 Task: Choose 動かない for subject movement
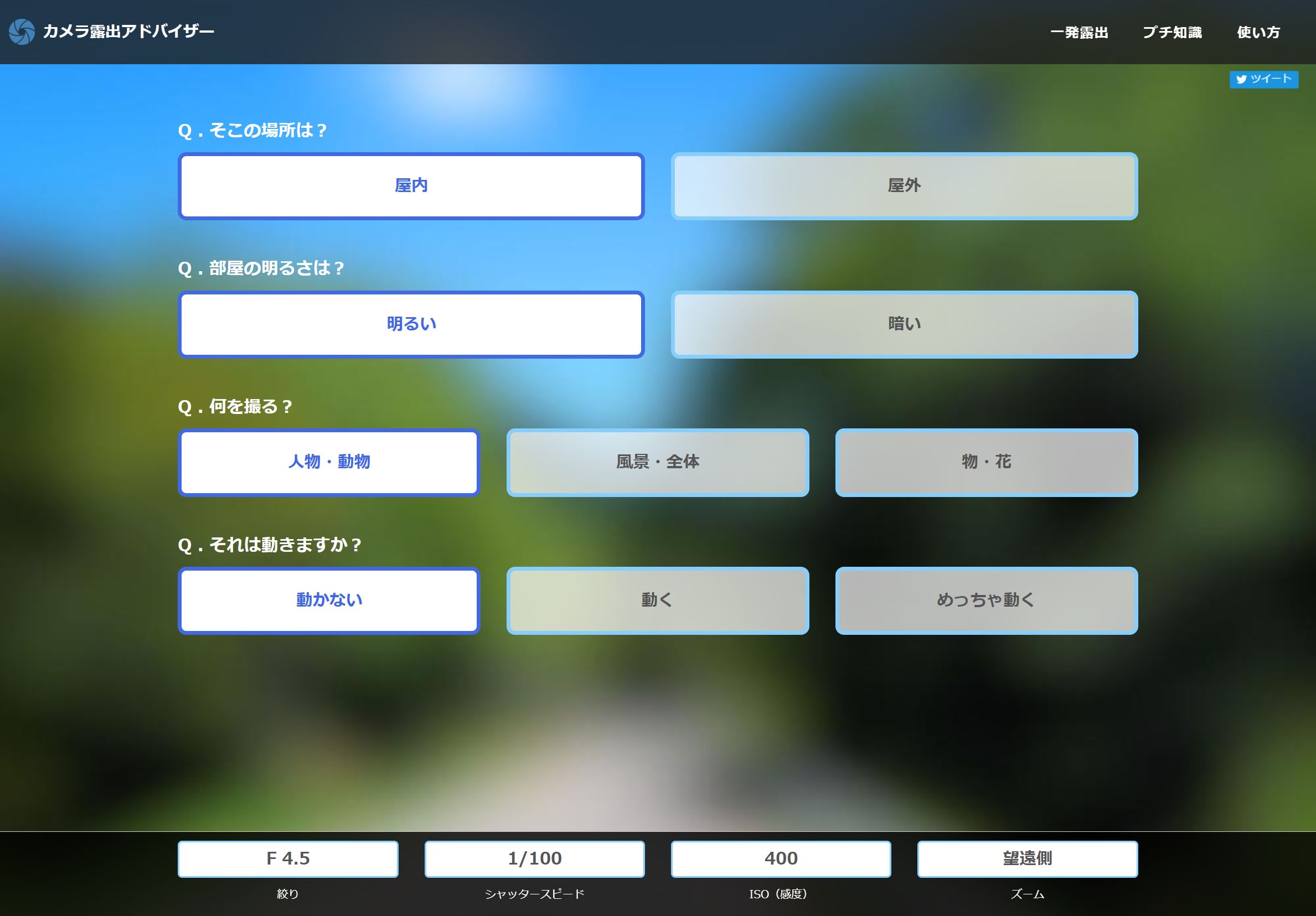pos(329,601)
